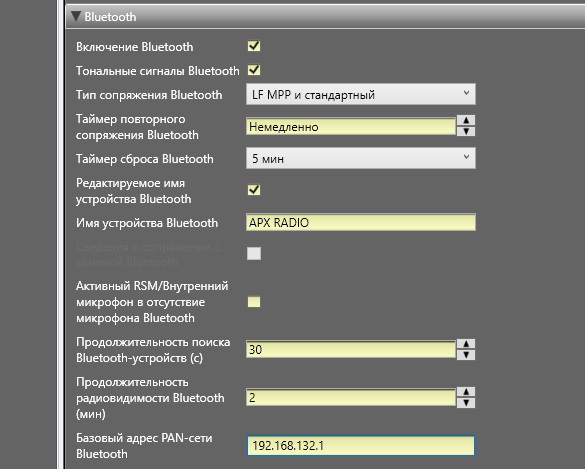Decrease Bluetooth search duration with down arrow
Screen dimensions: 585x469
(466, 355)
